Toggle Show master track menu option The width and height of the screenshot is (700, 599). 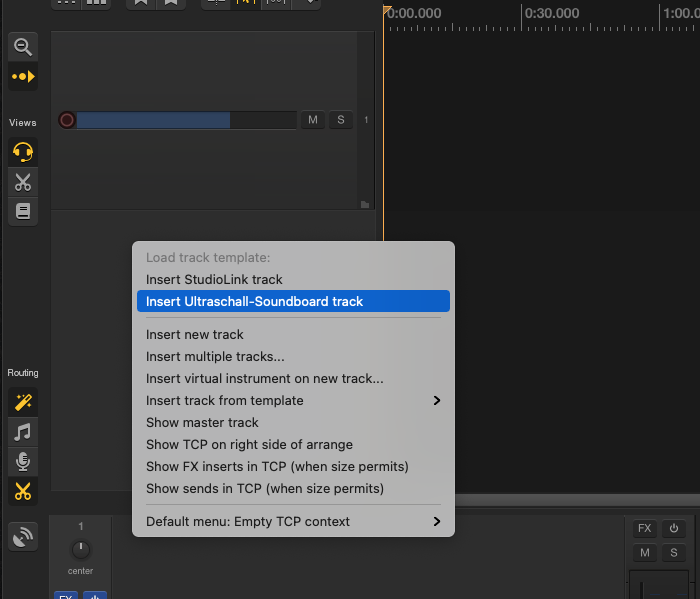pyautogui.click(x=293, y=423)
